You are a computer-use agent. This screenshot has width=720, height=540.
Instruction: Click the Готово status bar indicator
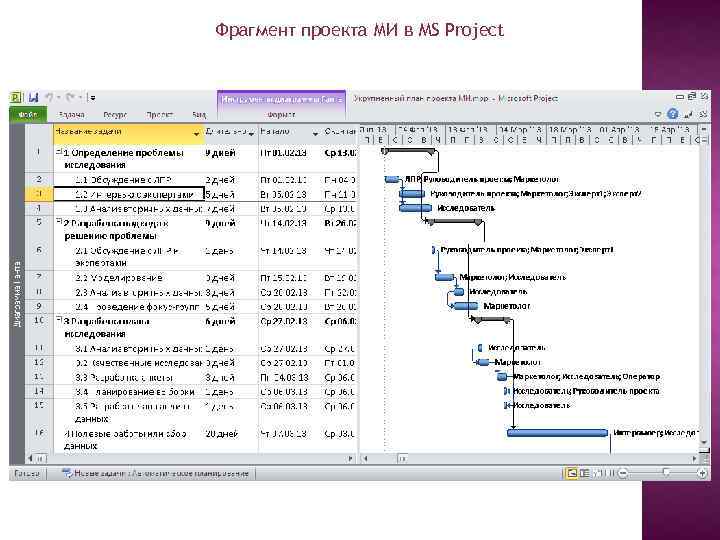(x=27, y=473)
